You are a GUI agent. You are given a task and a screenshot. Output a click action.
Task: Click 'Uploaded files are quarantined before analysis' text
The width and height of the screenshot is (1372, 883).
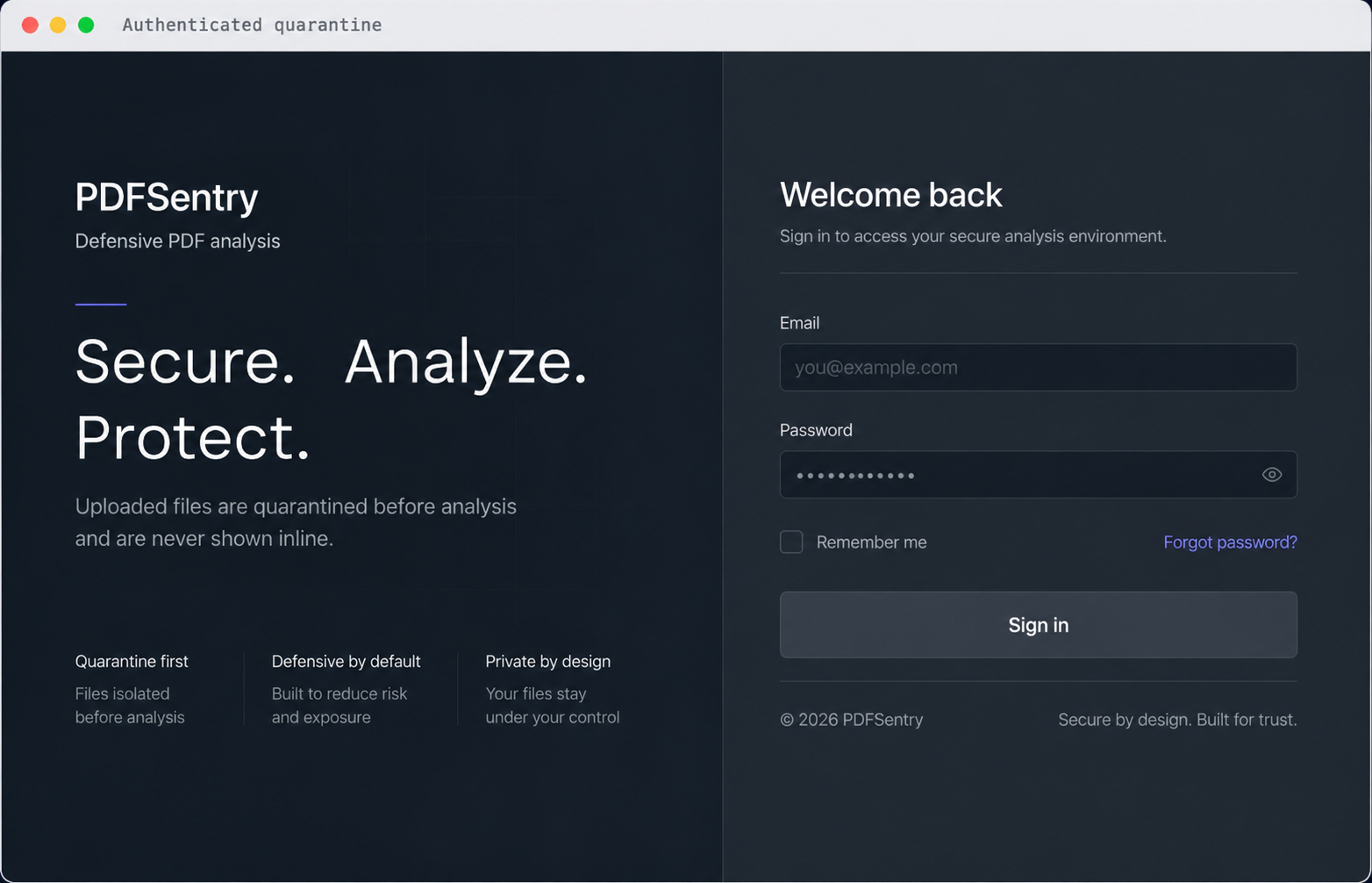point(296,506)
